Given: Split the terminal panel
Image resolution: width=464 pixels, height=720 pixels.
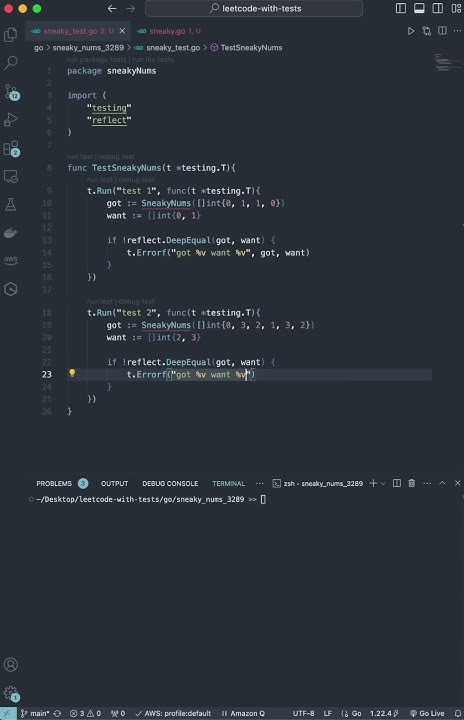Looking at the screenshot, I should coord(397,483).
